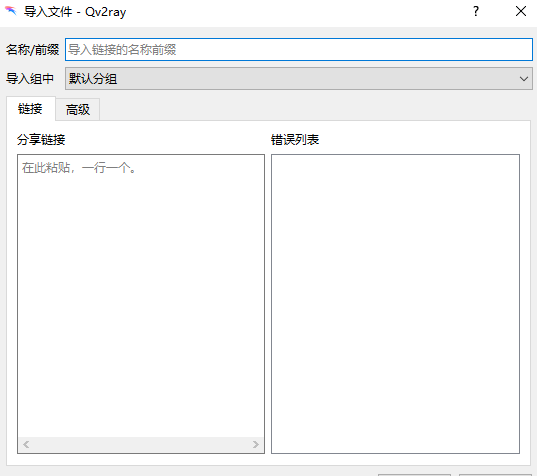Screen dimensions: 537x476
Task: Click the 错误列表 heading label
Action: (x=295, y=140)
